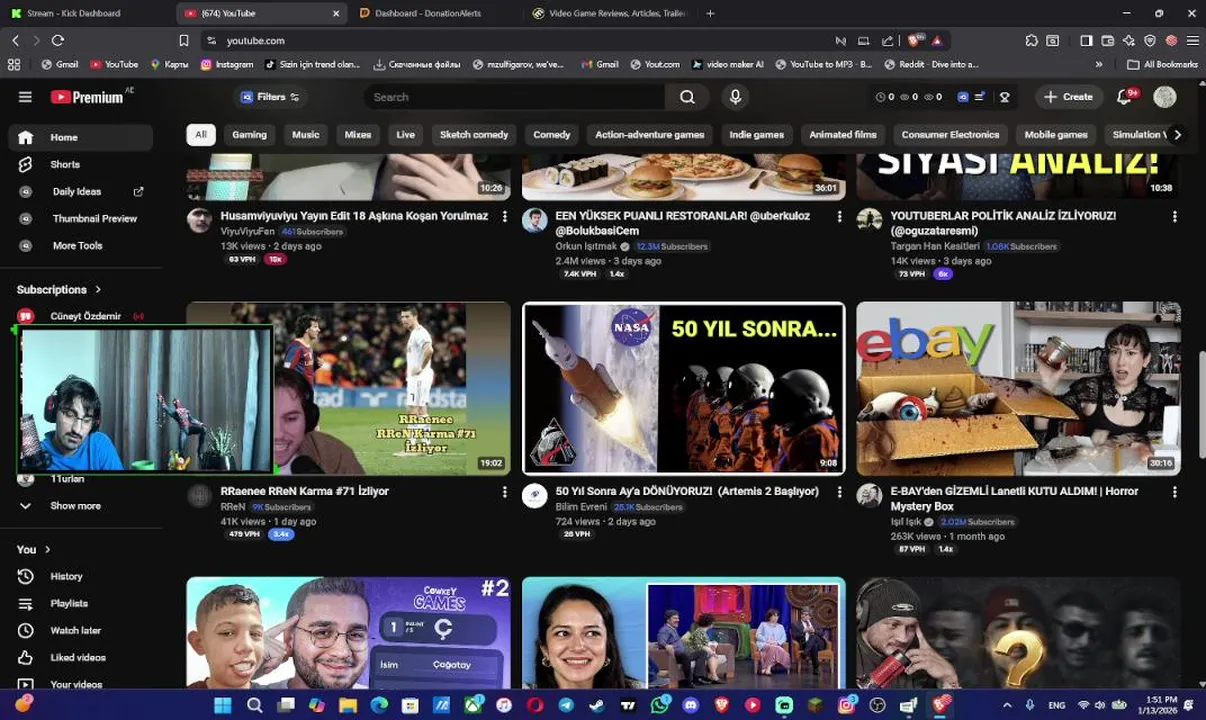Bookmark this page icon
The width and height of the screenshot is (1206, 720).
click(183, 41)
